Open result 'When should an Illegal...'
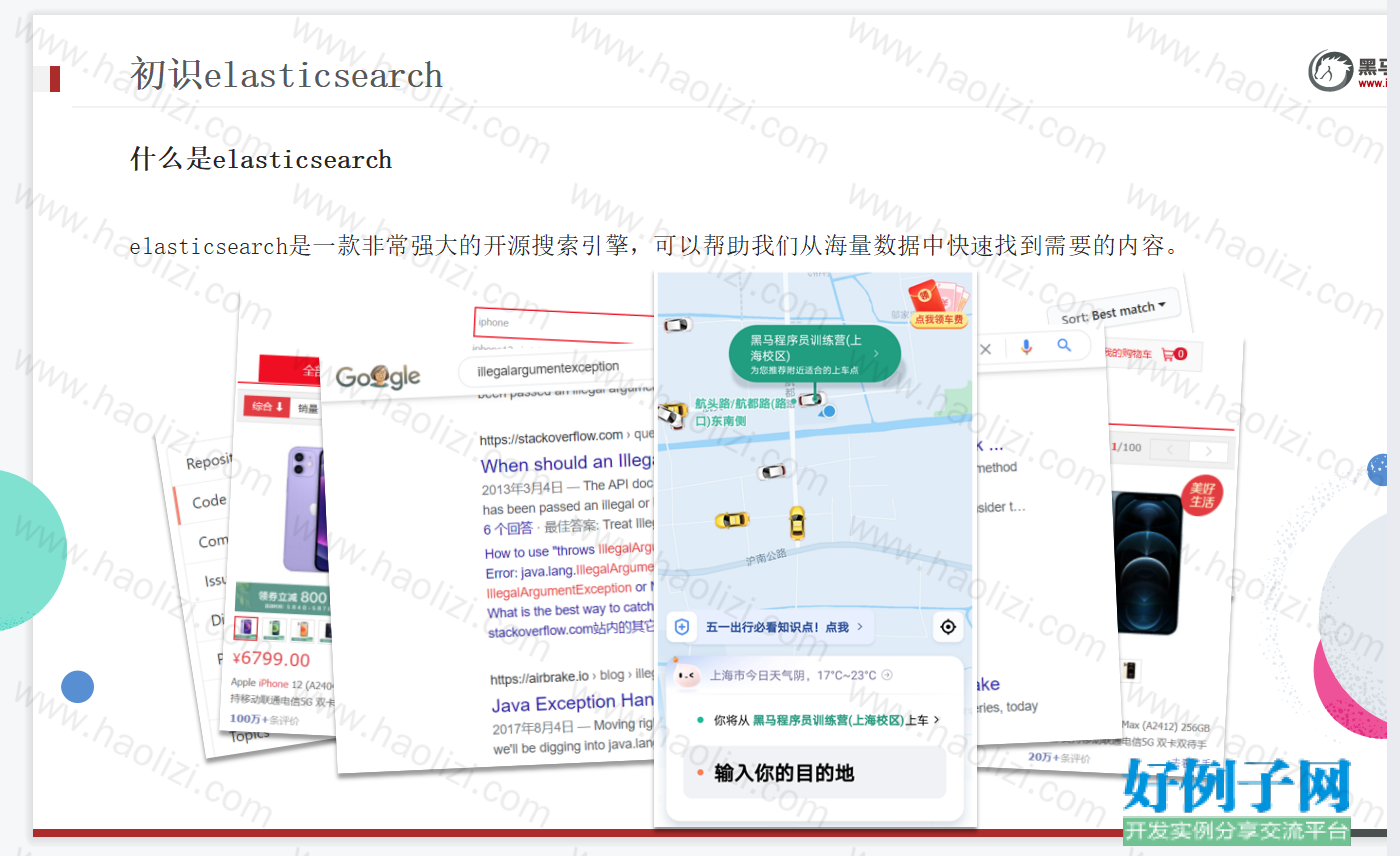This screenshot has height=856, width=1400. coord(567,463)
